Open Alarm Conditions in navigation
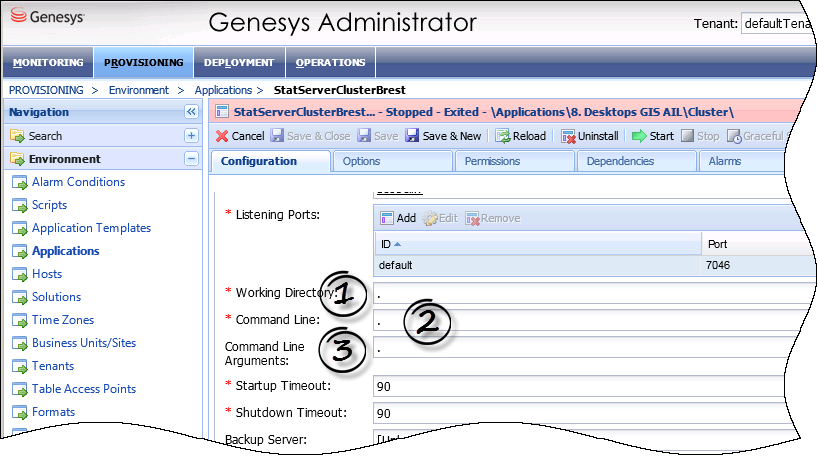 pyautogui.click(x=78, y=182)
